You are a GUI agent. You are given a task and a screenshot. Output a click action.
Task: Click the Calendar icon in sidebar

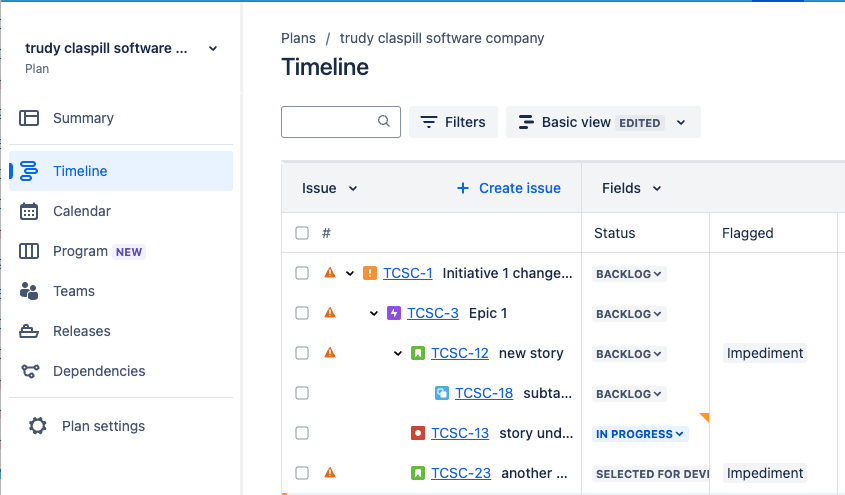coord(29,211)
